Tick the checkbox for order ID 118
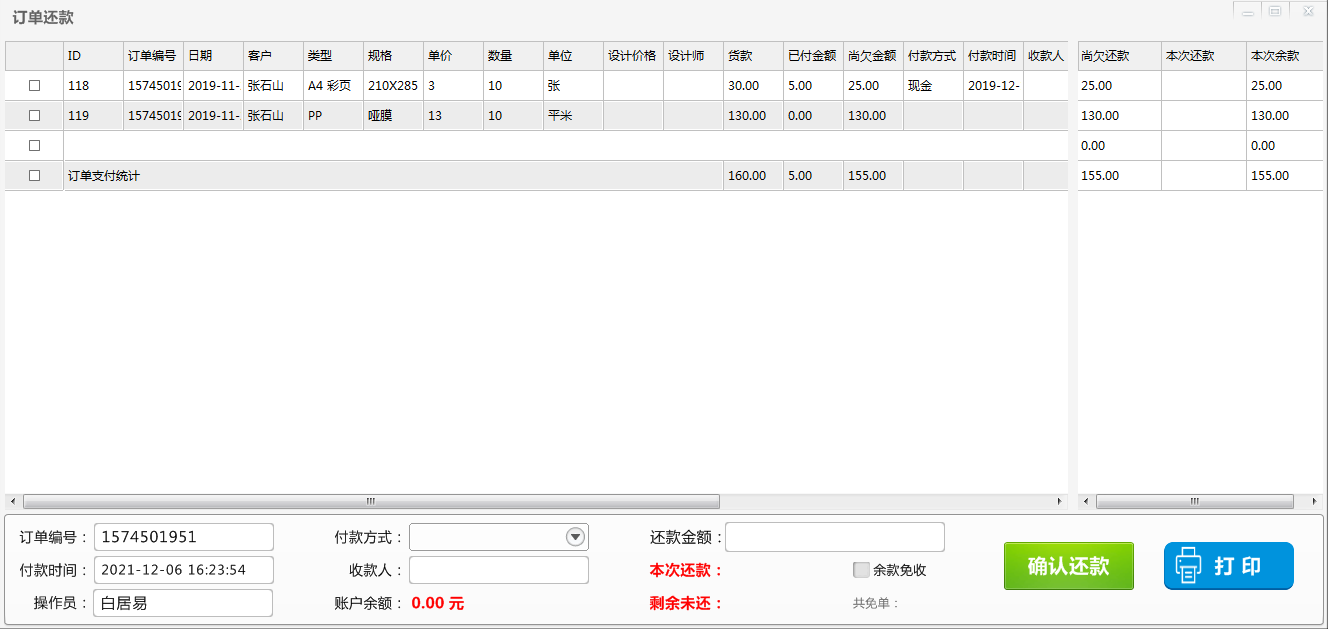 tap(34, 86)
